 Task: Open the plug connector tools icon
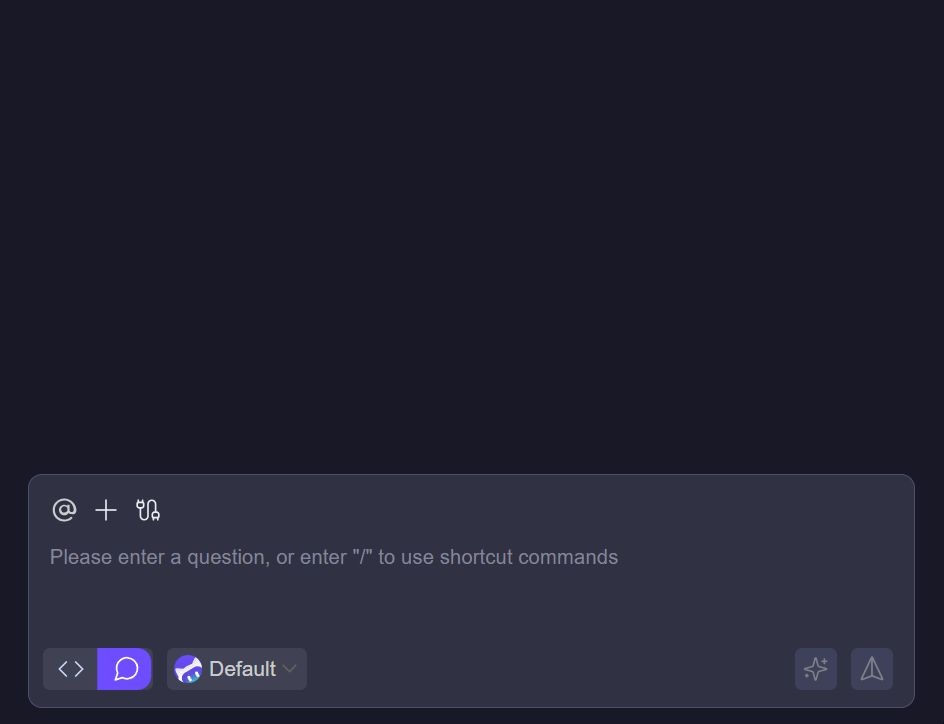pyautogui.click(x=148, y=511)
